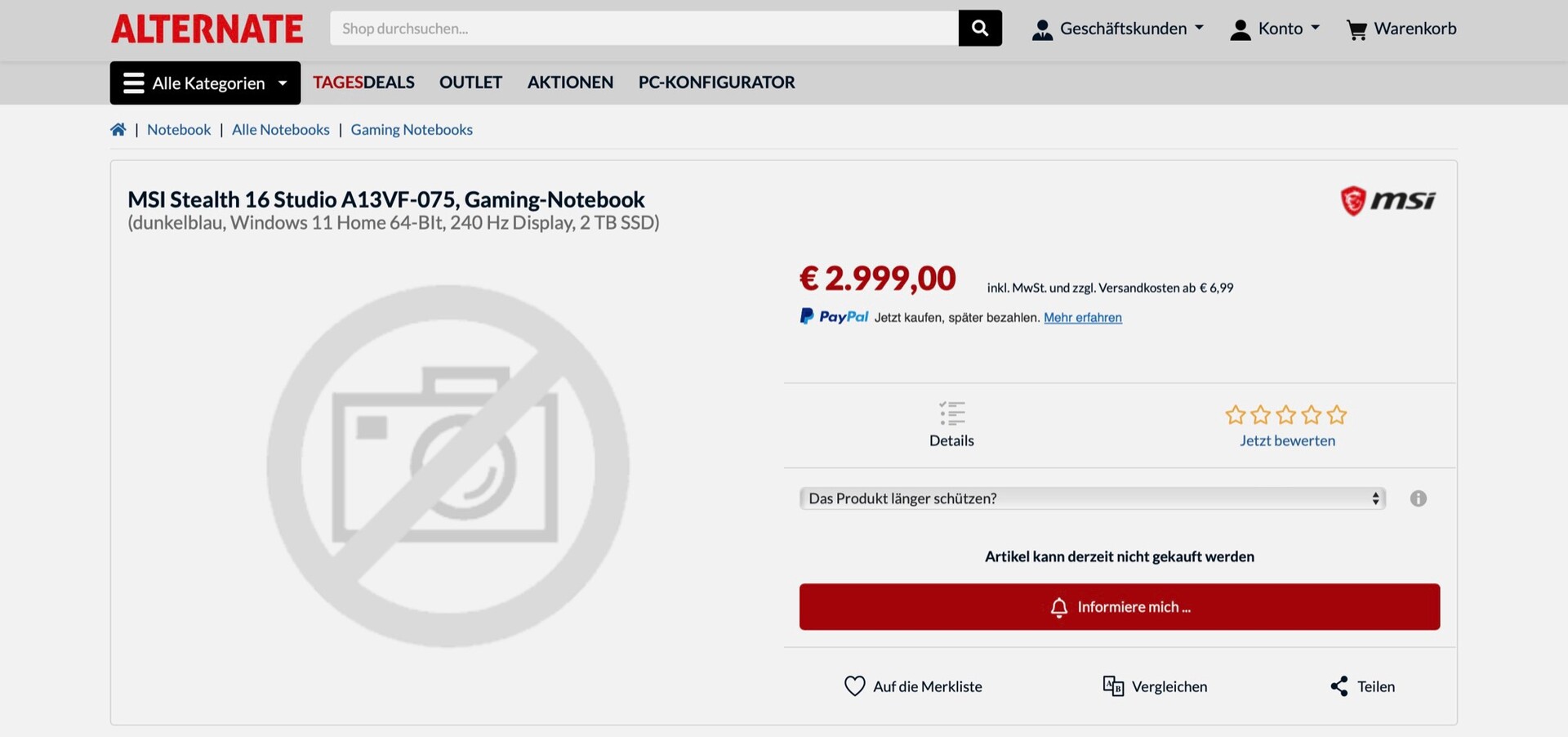Open the Geschäftskunden dropdown
This screenshot has width=1568, height=737.
click(x=1117, y=29)
